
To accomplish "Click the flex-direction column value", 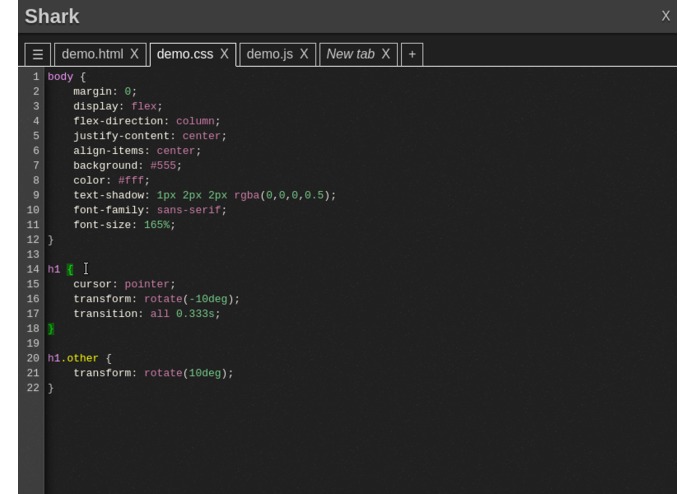I will point(195,121).
